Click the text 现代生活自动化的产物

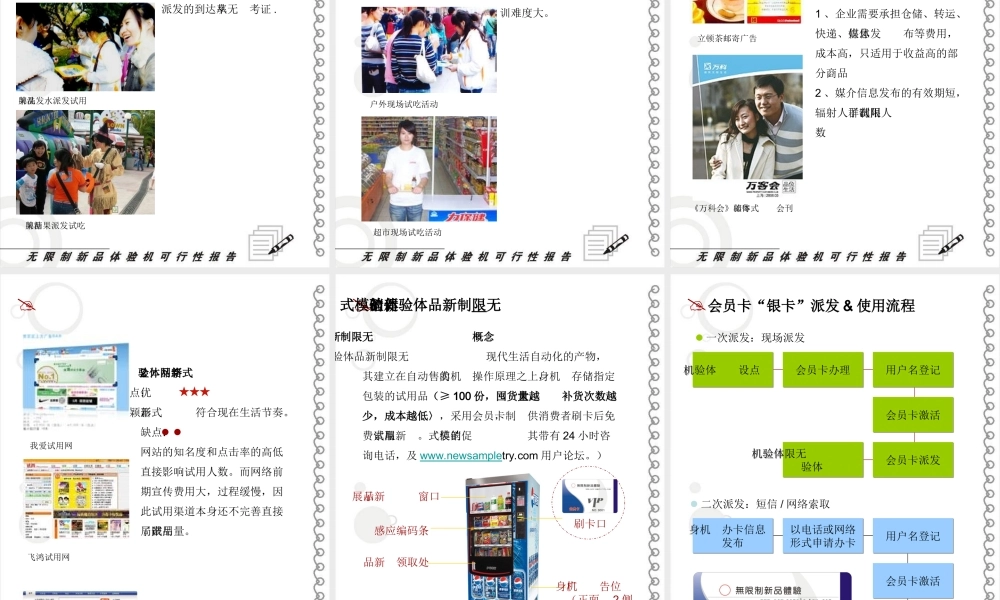point(543,356)
